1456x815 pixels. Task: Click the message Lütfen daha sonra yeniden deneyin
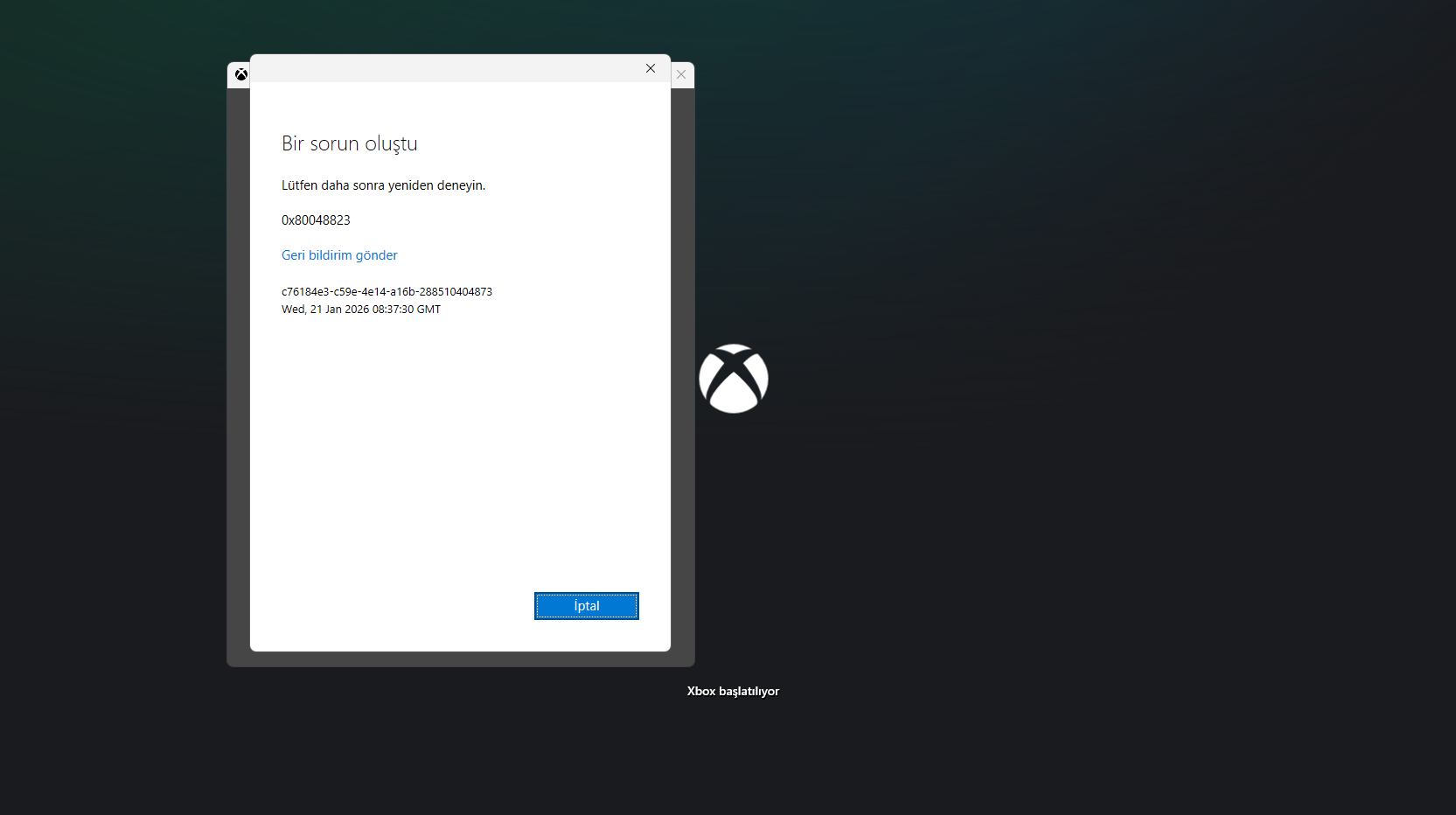[x=383, y=185]
